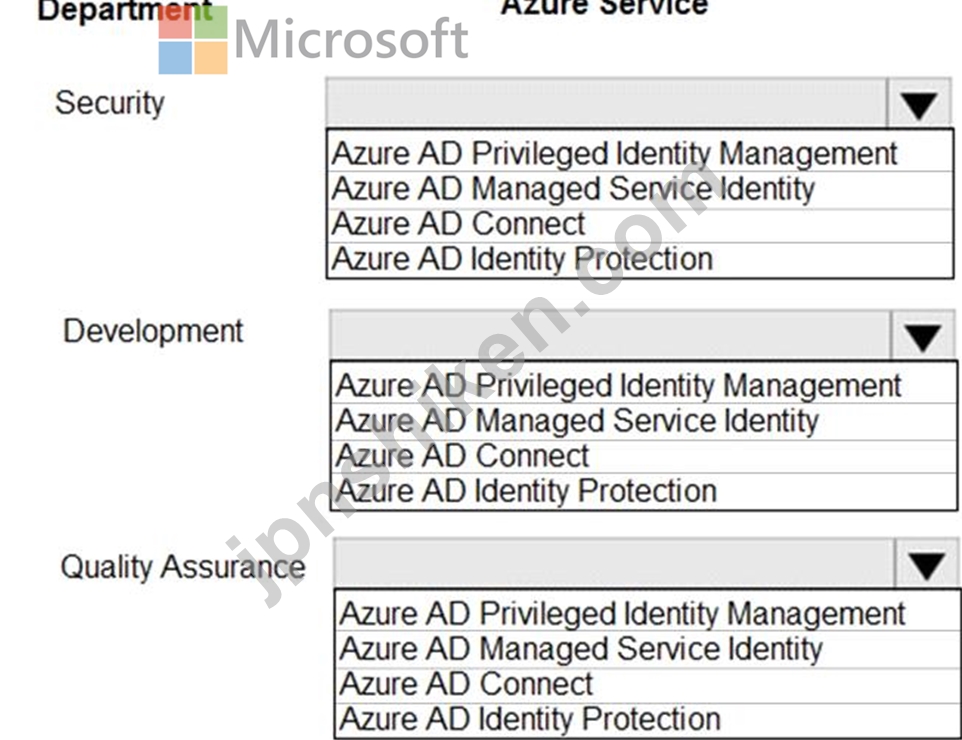Screen dimensions: 962x740
Task: Select Privileged Identity Management for Security
Action: pos(640,153)
